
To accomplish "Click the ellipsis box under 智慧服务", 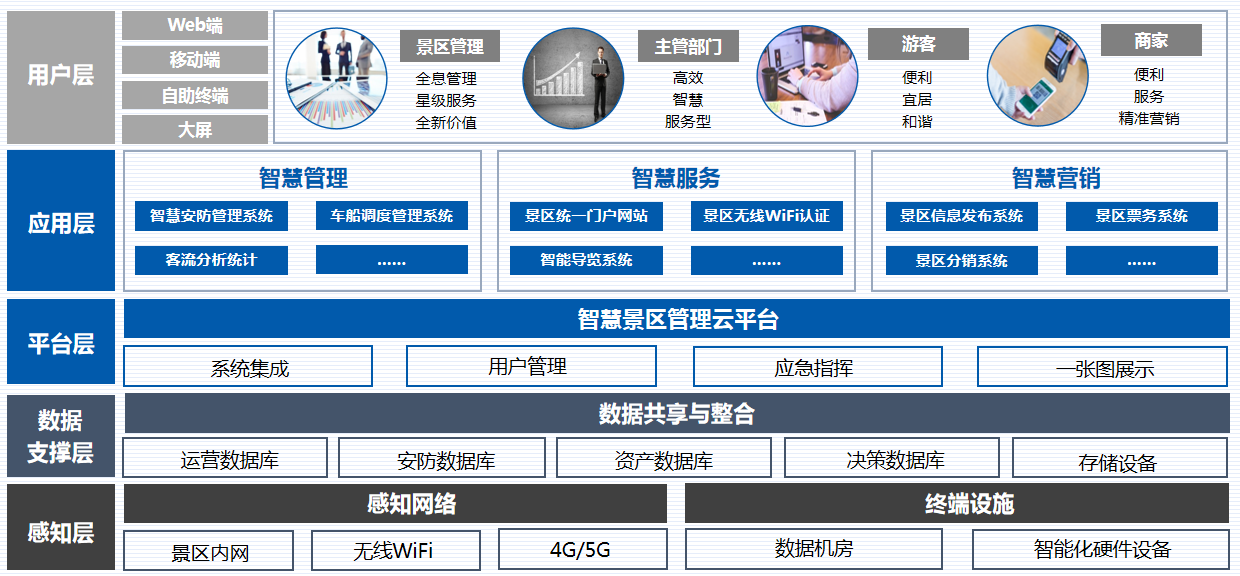I will [x=766, y=260].
